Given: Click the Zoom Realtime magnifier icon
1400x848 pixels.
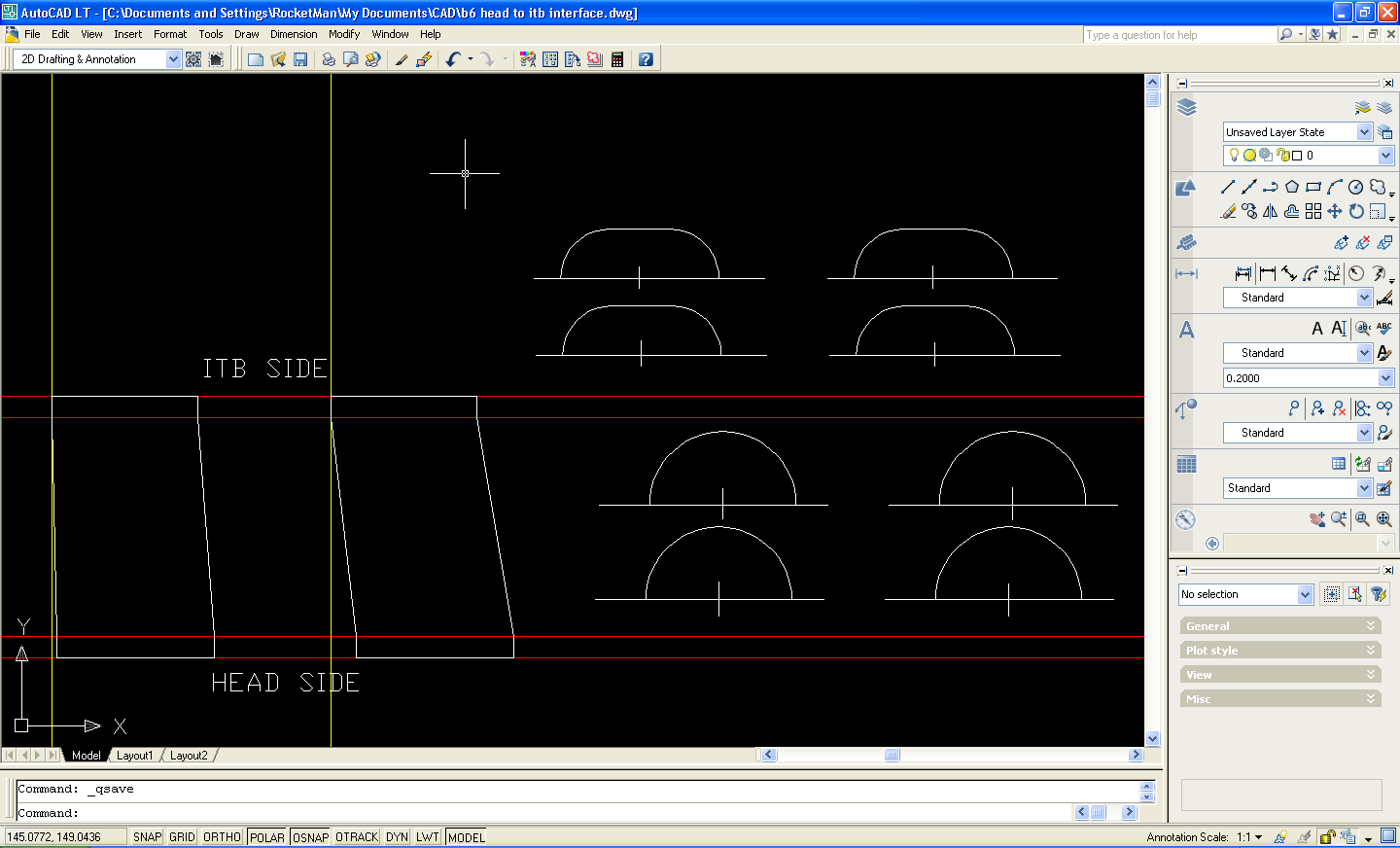Looking at the screenshot, I should click(x=1339, y=519).
